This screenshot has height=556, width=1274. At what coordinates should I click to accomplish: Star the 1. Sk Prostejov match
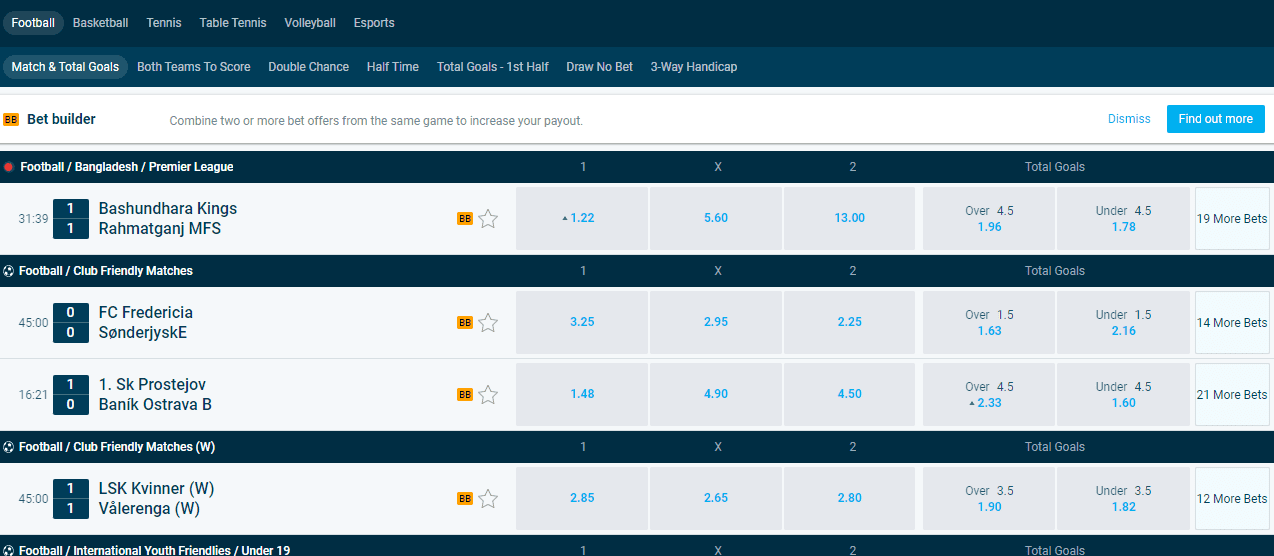click(488, 394)
